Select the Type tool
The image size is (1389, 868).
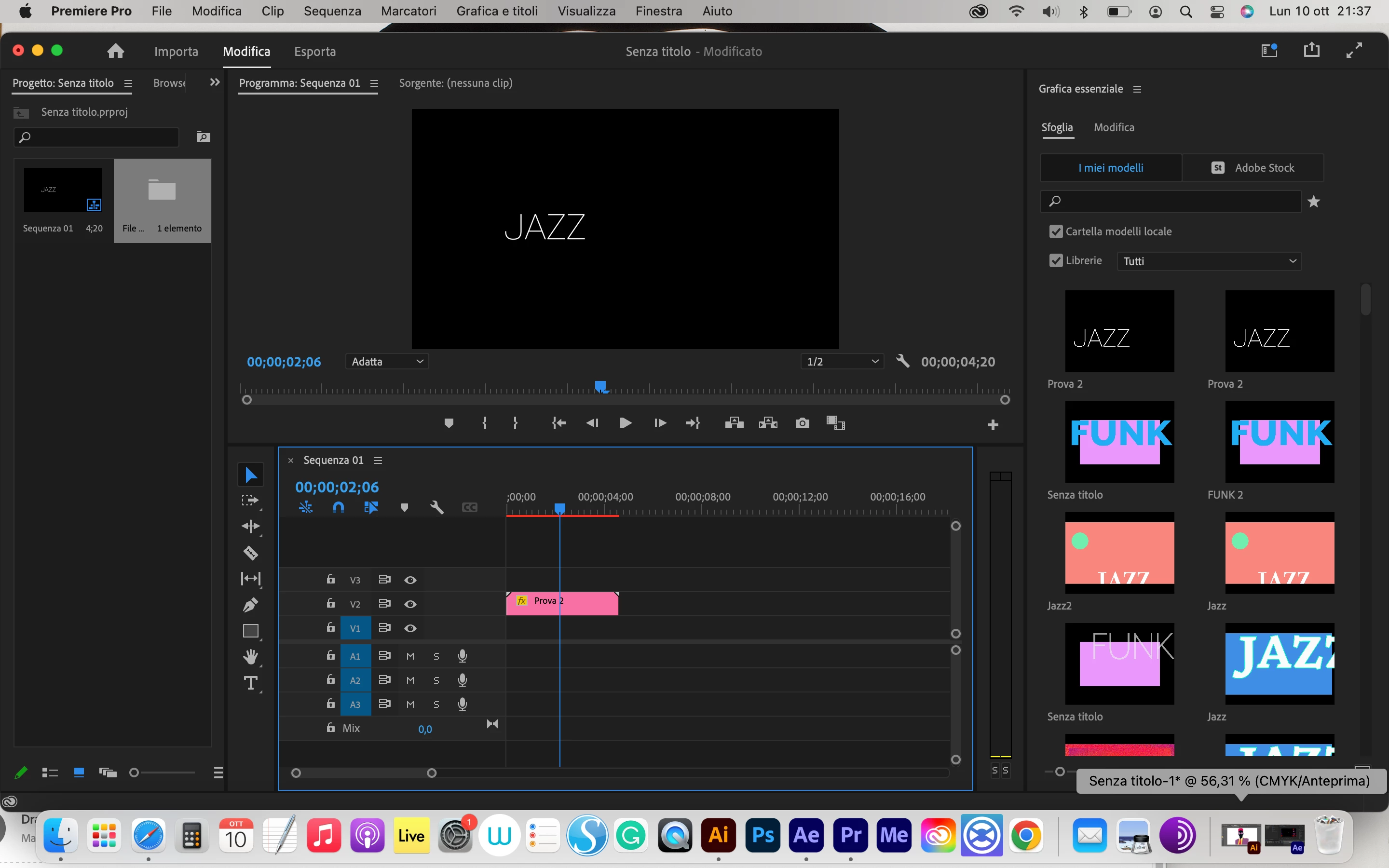click(250, 683)
